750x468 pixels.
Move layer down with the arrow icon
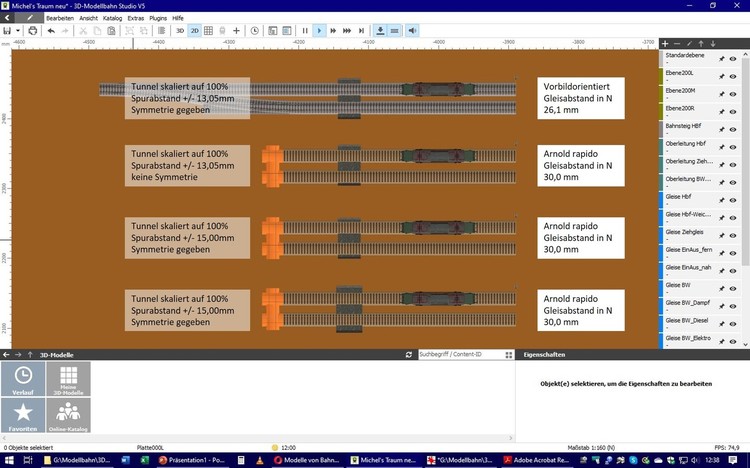click(x=713, y=44)
